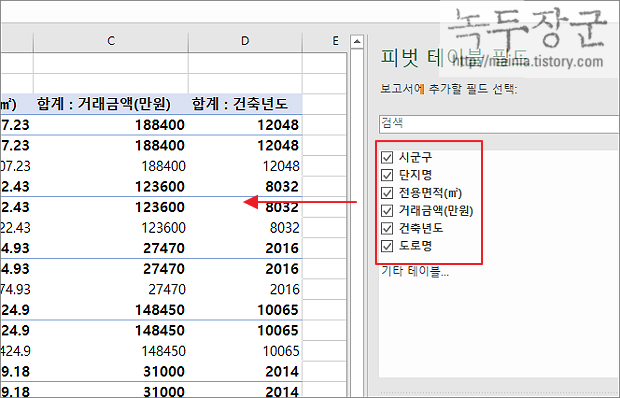This screenshot has width=620, height=398.
Task: Select 27470 in the 74.93 row
Action: (x=111, y=289)
